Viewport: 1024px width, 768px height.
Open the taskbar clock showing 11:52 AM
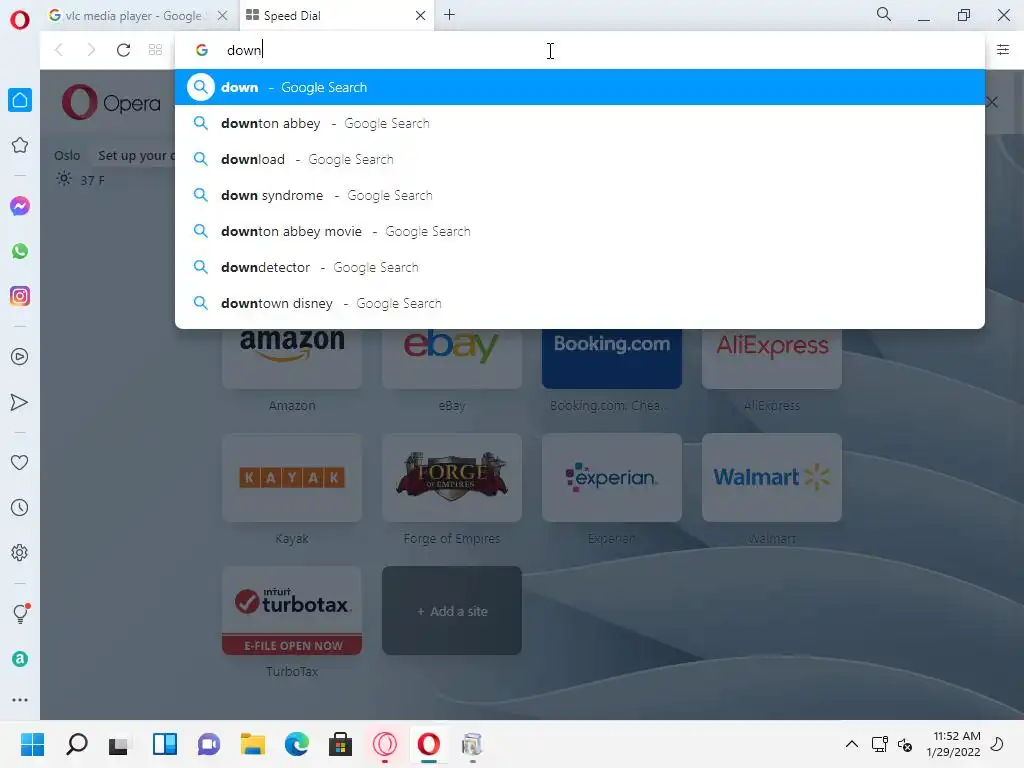coord(953,744)
